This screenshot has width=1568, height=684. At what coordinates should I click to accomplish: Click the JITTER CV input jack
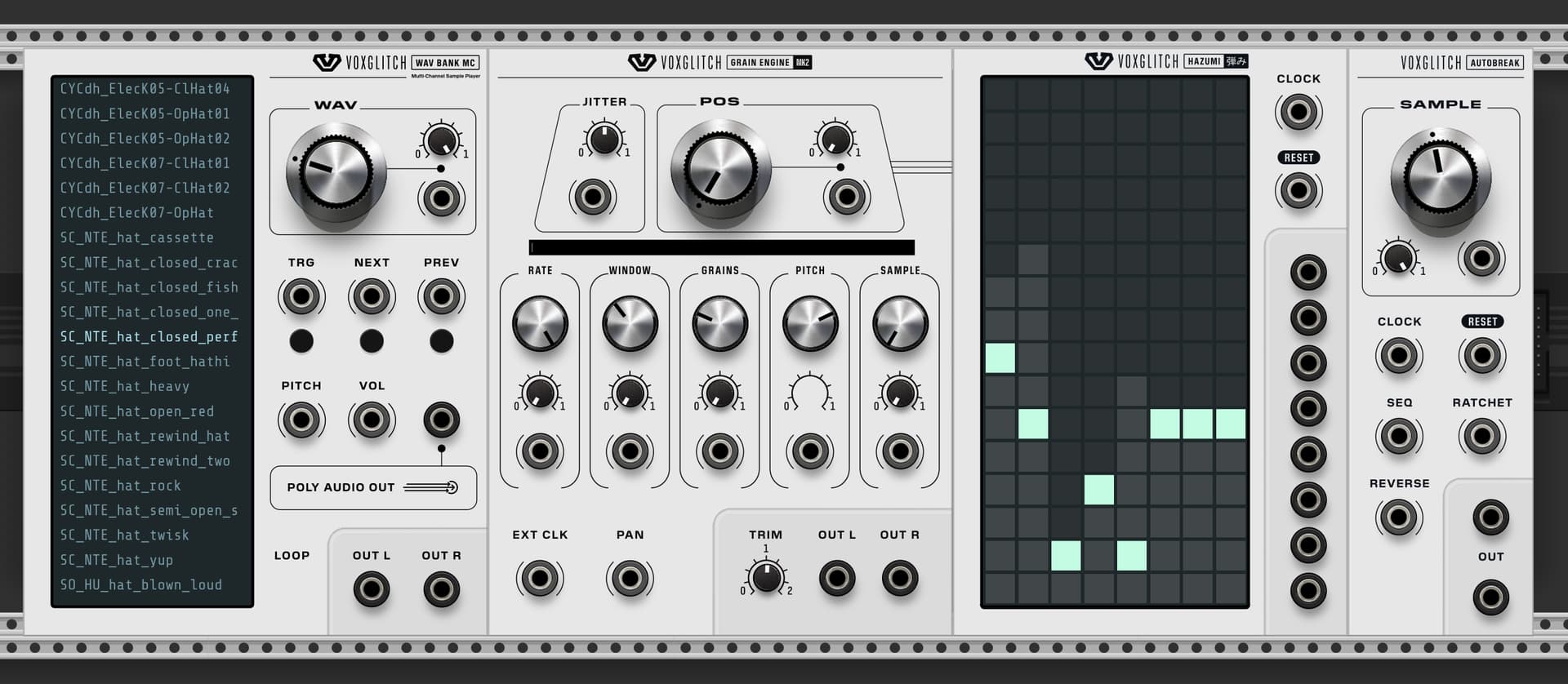(592, 197)
